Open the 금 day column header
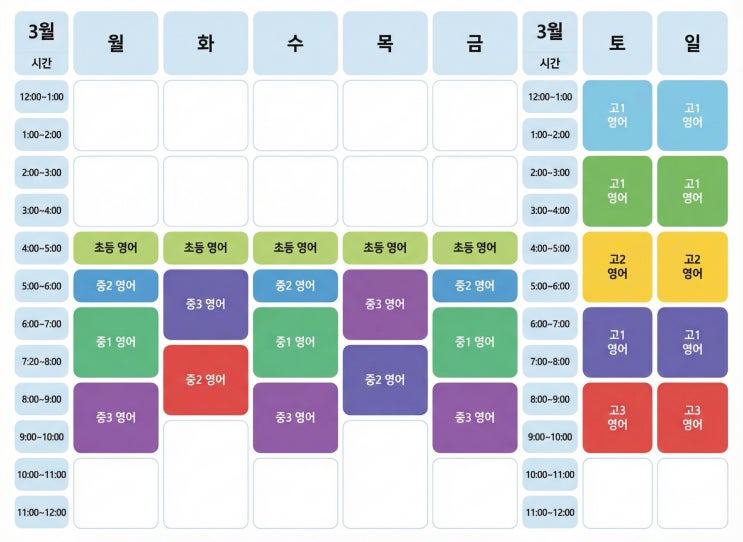Screen dimensions: 743x542 [475, 43]
